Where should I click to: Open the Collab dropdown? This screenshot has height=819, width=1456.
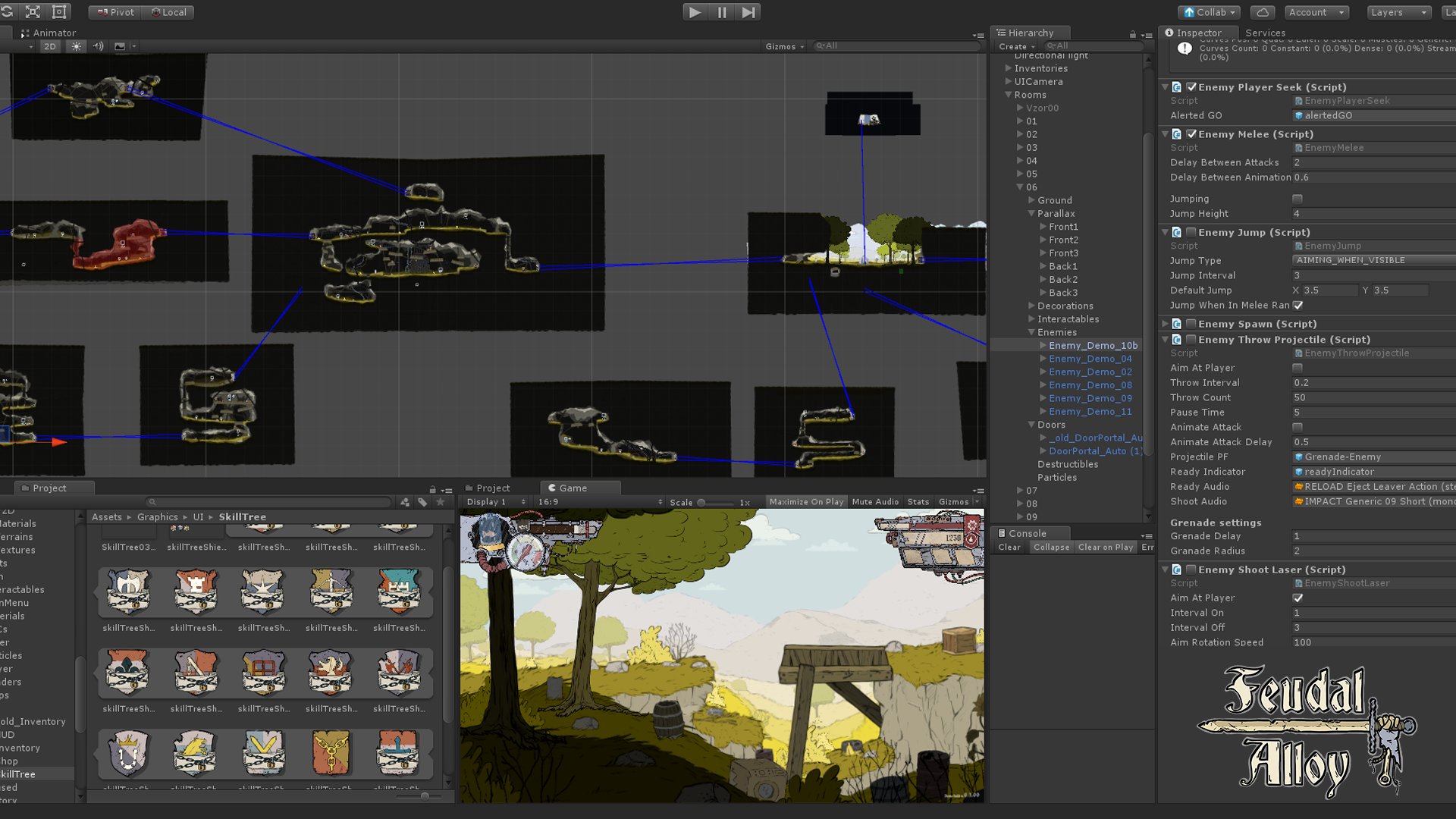1209,12
